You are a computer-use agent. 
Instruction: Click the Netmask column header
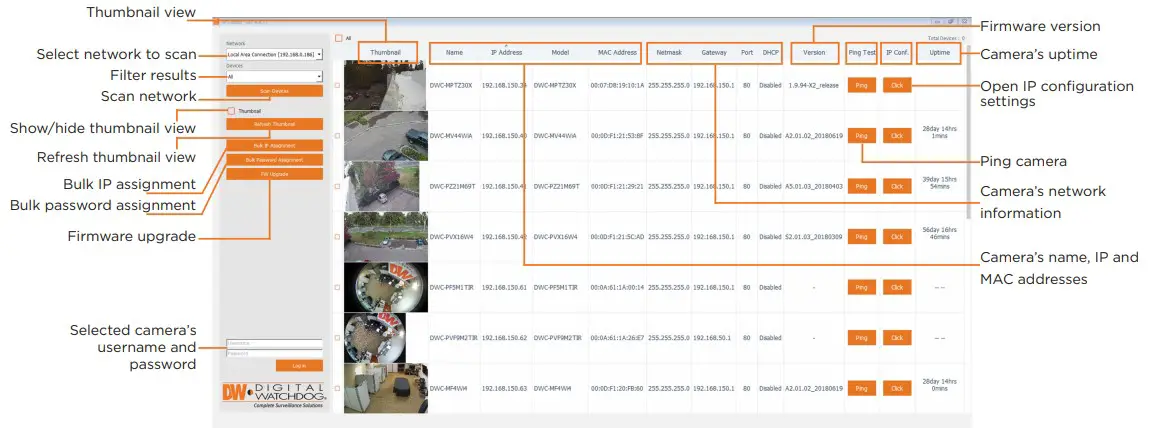669,53
